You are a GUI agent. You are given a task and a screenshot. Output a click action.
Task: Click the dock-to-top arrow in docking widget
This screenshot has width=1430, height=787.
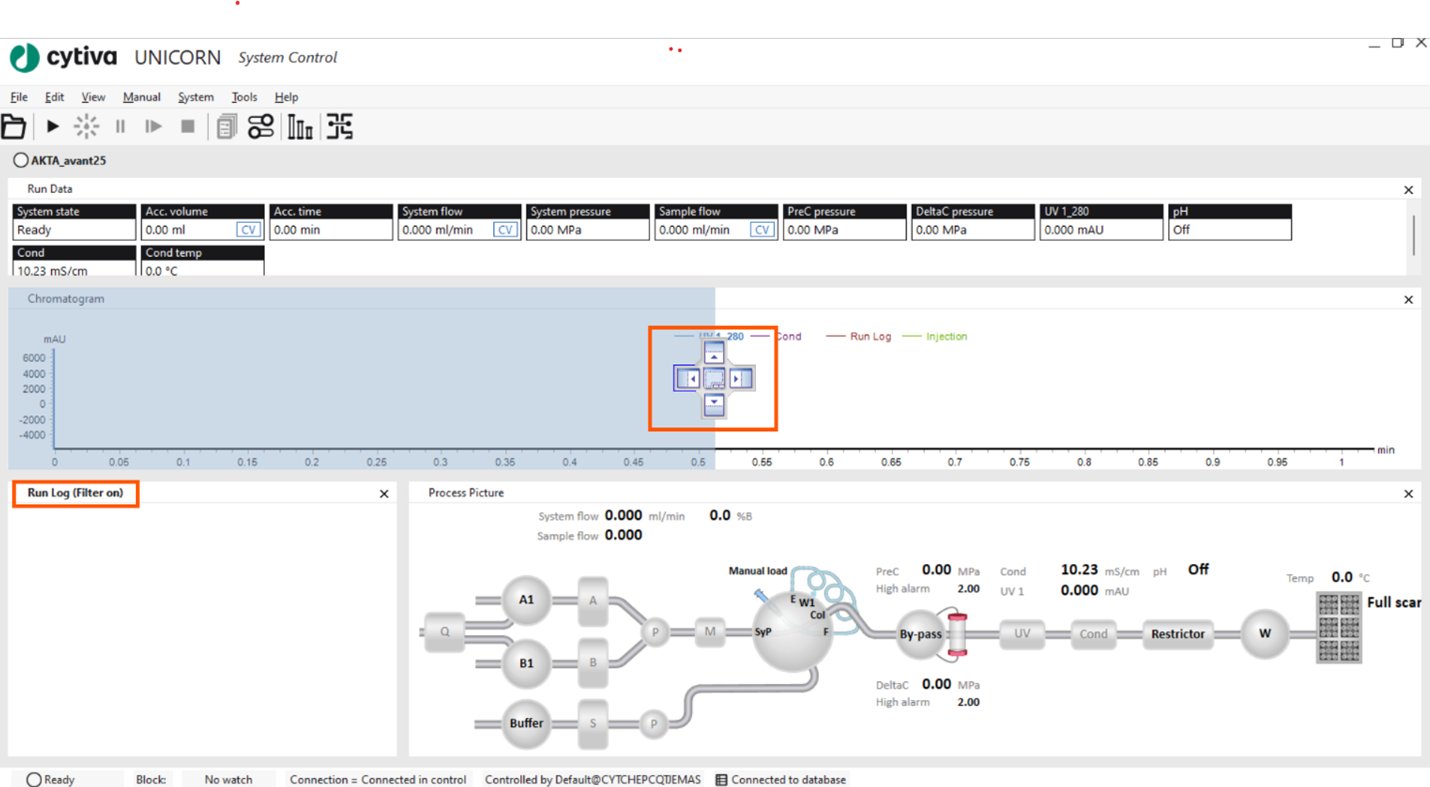tap(713, 354)
